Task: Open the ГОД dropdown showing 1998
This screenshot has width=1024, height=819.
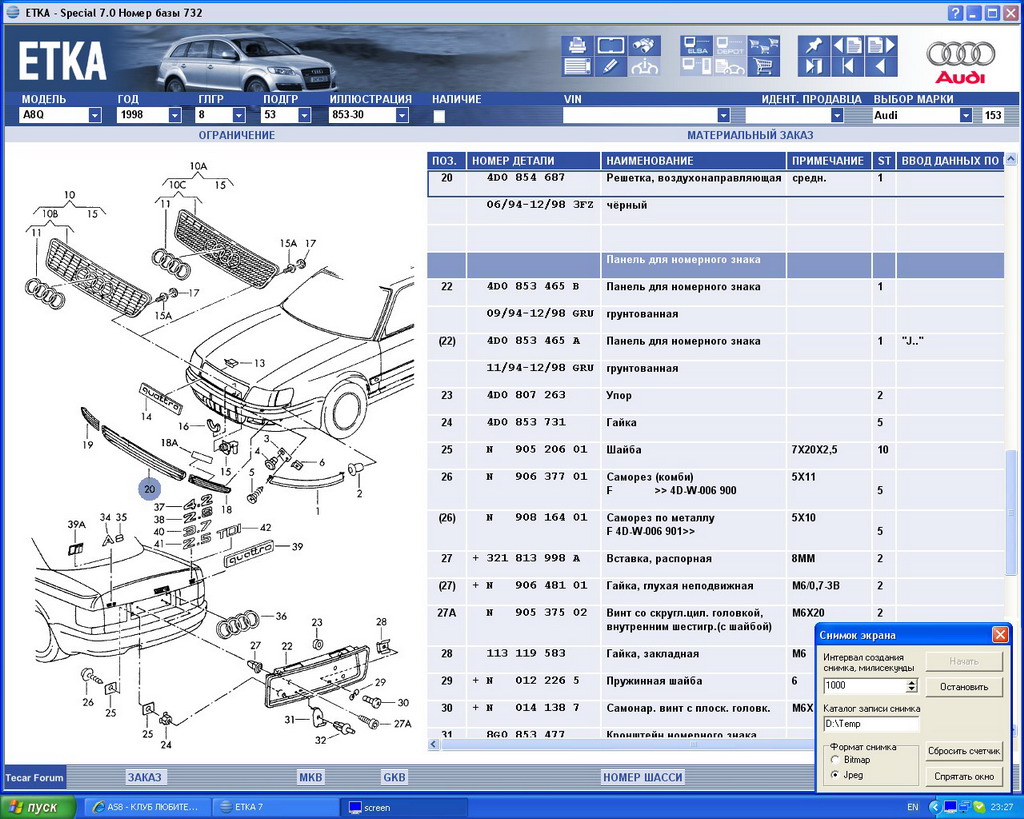Action: click(x=177, y=116)
